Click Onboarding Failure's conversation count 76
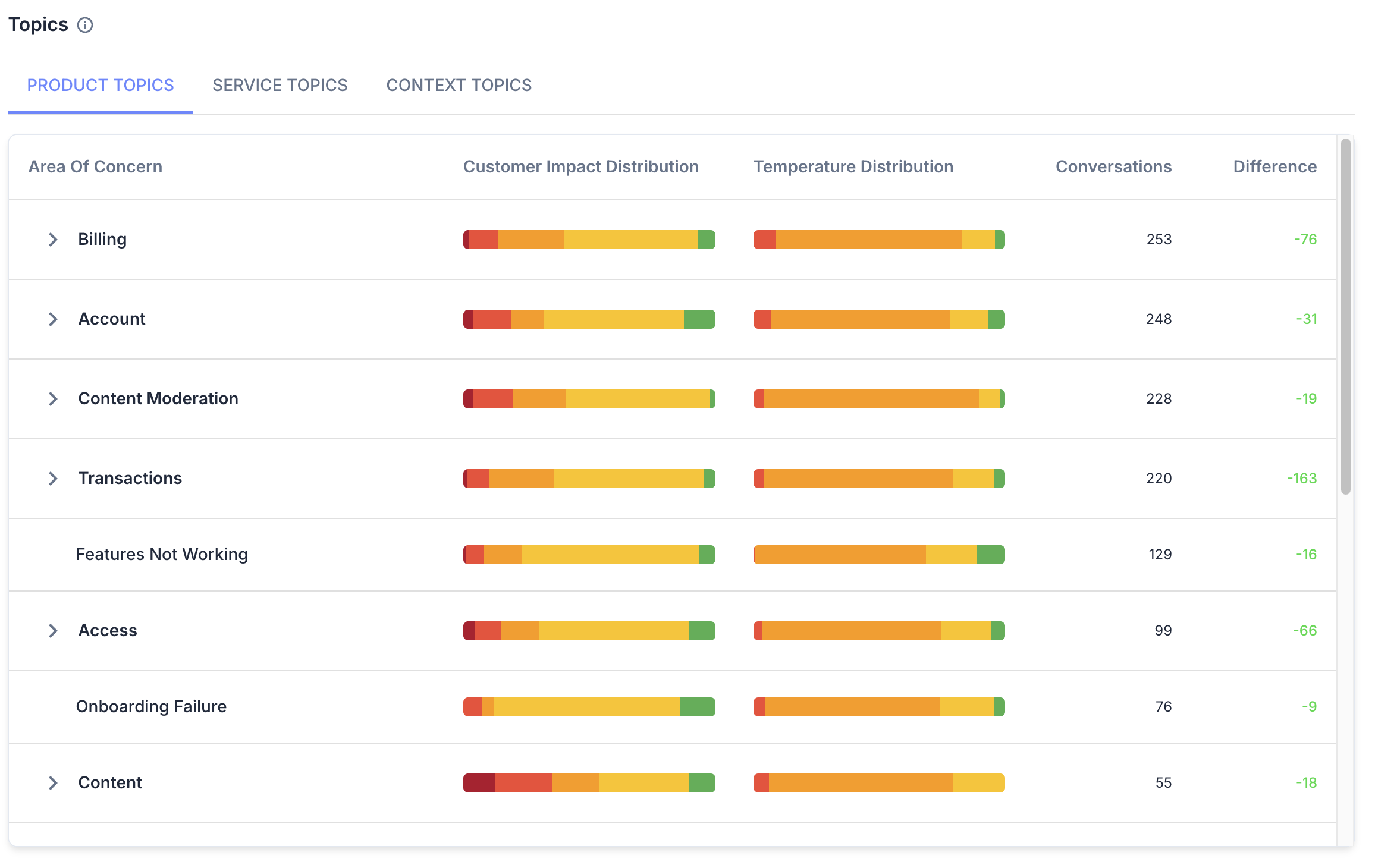Image resolution: width=1375 pixels, height=868 pixels. pos(1164,707)
